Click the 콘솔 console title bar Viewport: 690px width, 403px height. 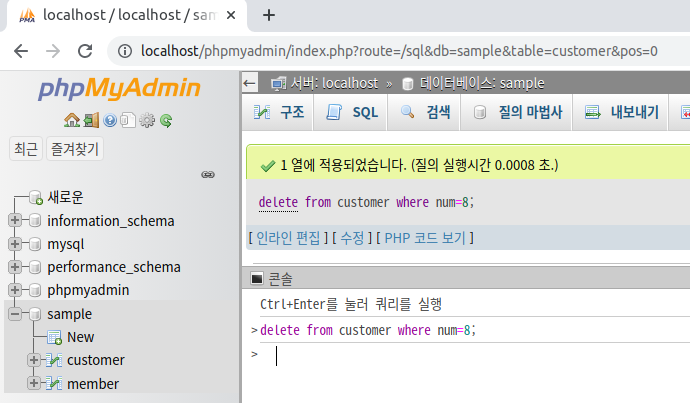(466, 278)
